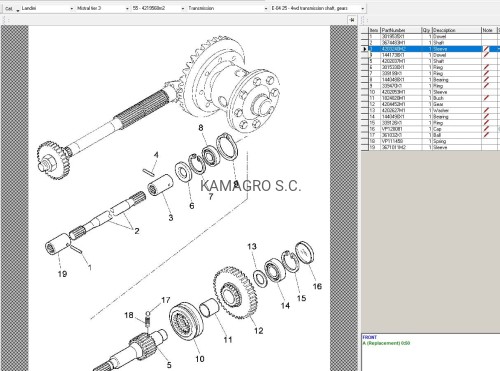Click the FRONT note text
Screen dimensions: 500x371
(370, 337)
